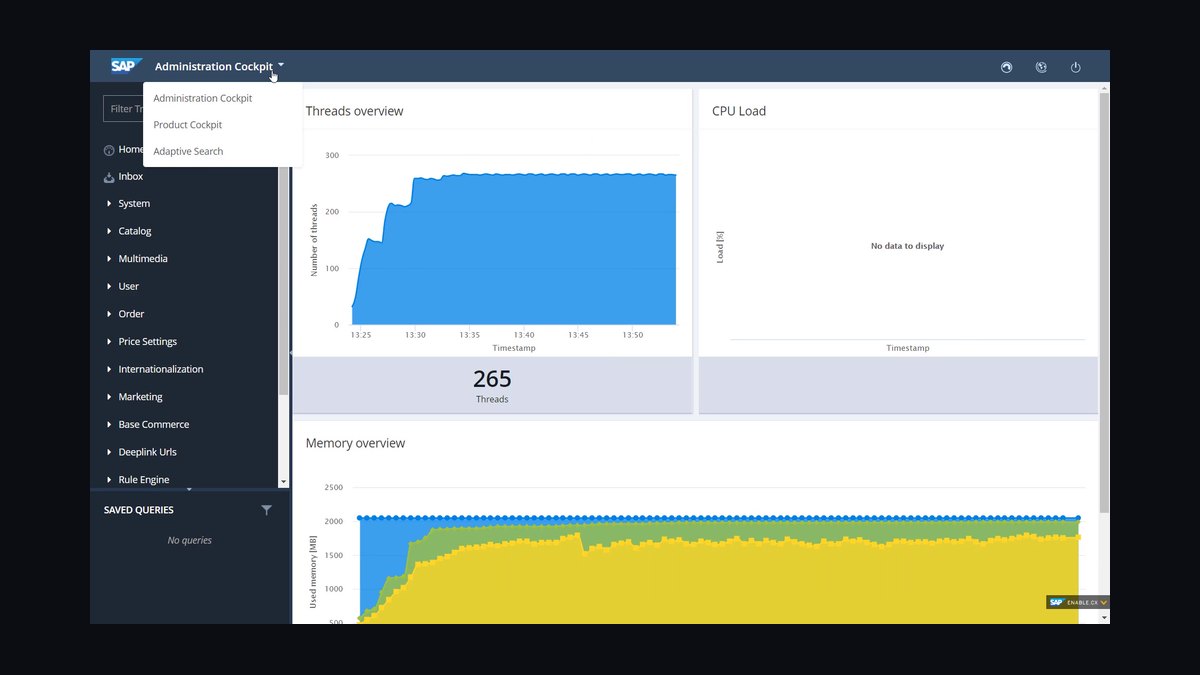Click the Filter Tree input field
The height and width of the screenshot is (675, 1200).
click(124, 109)
